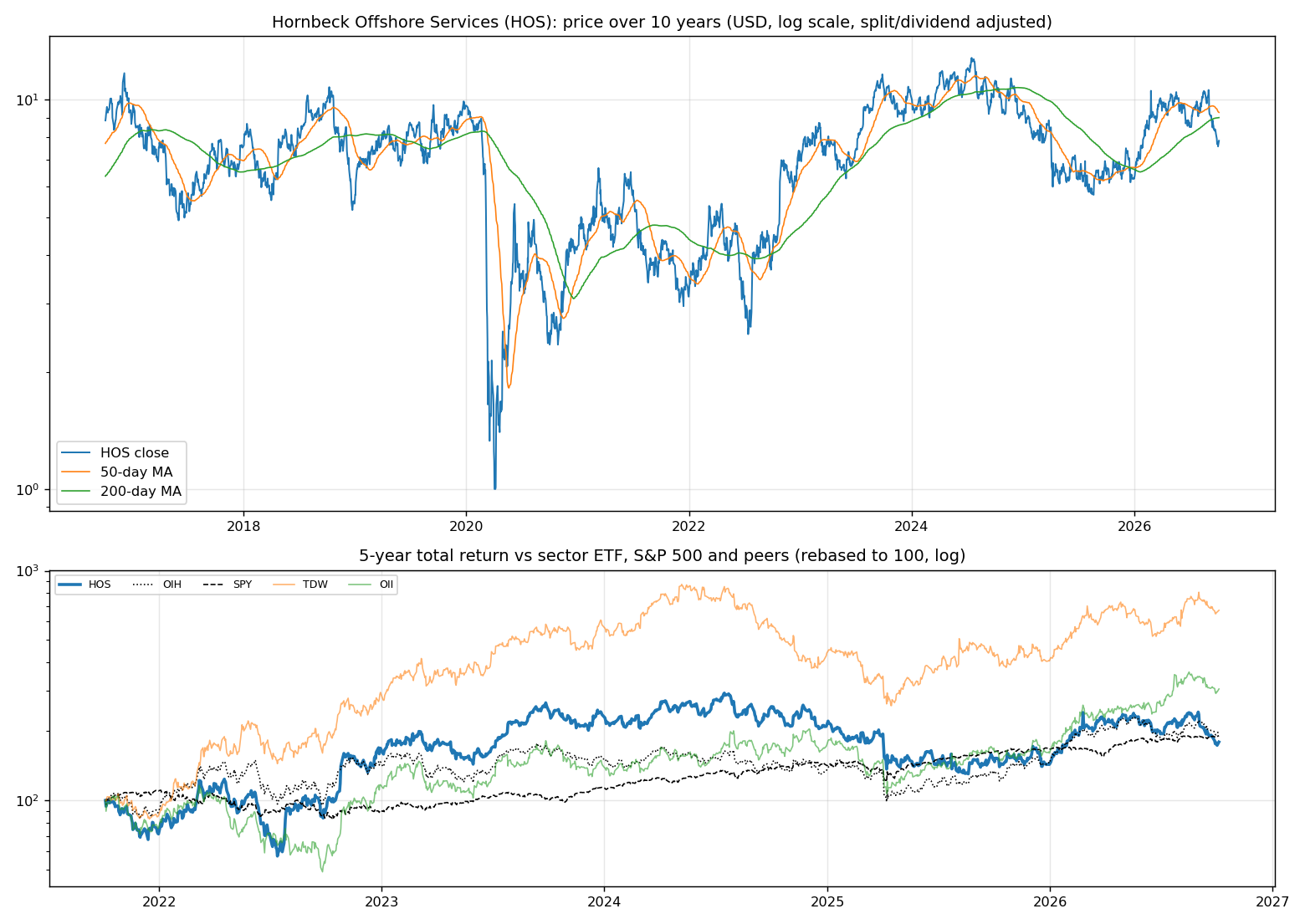Click the 2018 x-axis label on the top chart
The height and width of the screenshot is (924, 1305).
243,527
